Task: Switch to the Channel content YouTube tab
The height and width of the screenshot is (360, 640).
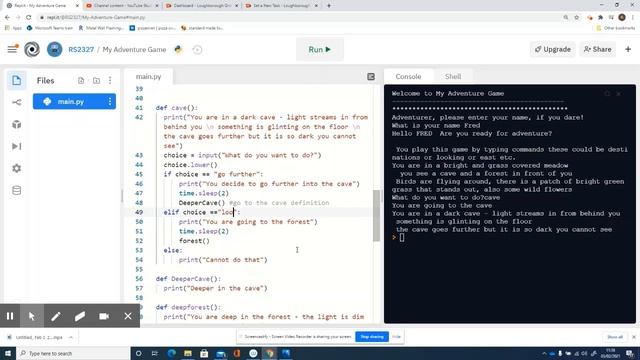Action: pyautogui.click(x=122, y=6)
